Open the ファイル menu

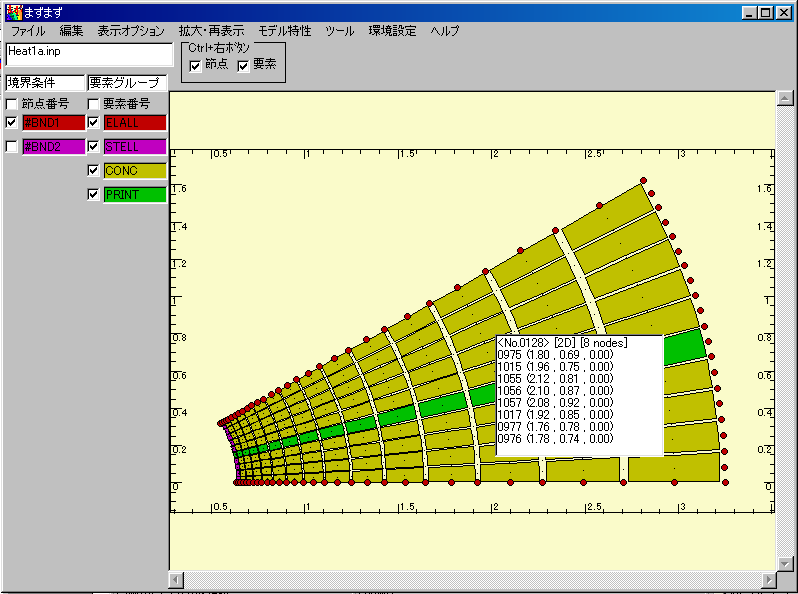tap(28, 31)
